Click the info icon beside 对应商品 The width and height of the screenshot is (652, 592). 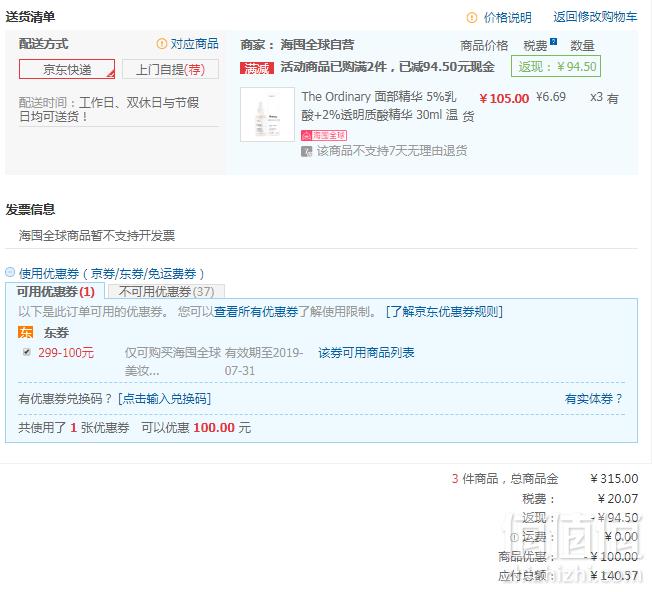point(161,44)
